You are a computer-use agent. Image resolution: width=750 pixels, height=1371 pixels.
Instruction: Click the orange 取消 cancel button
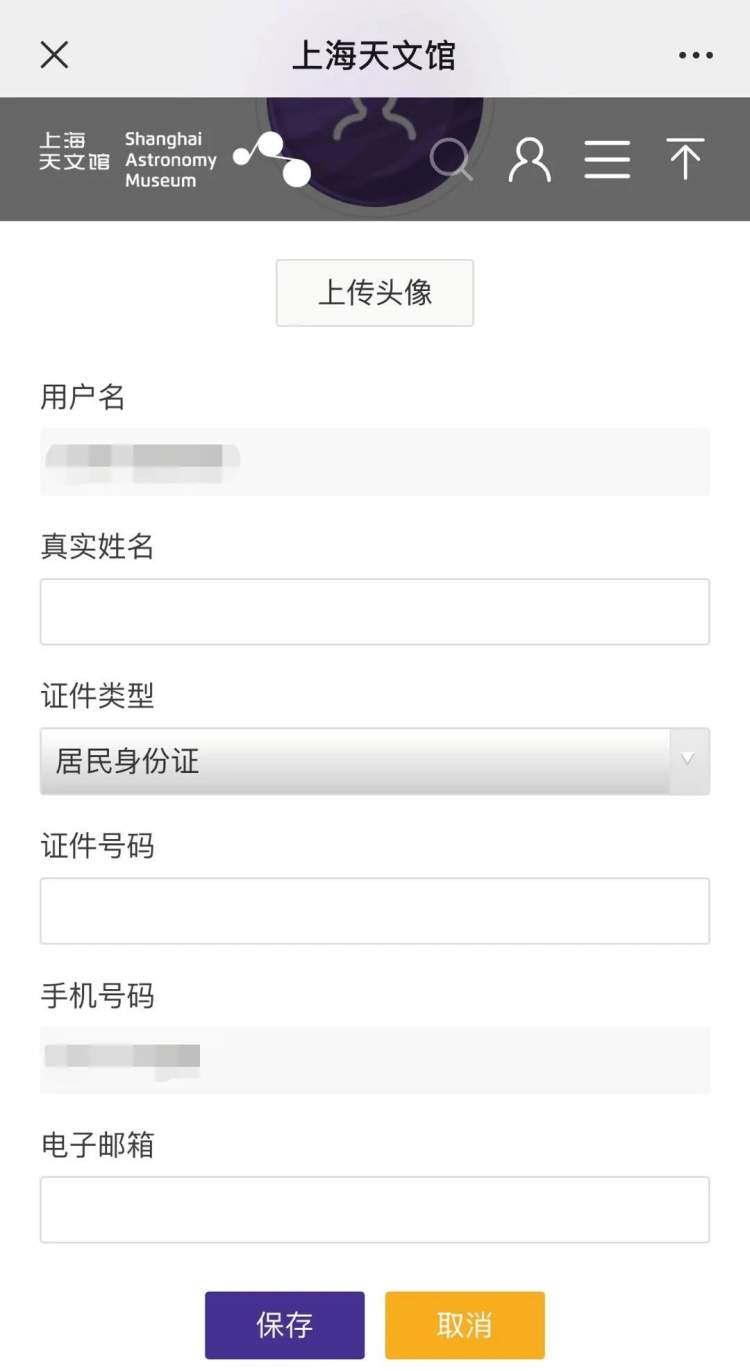coord(465,1325)
